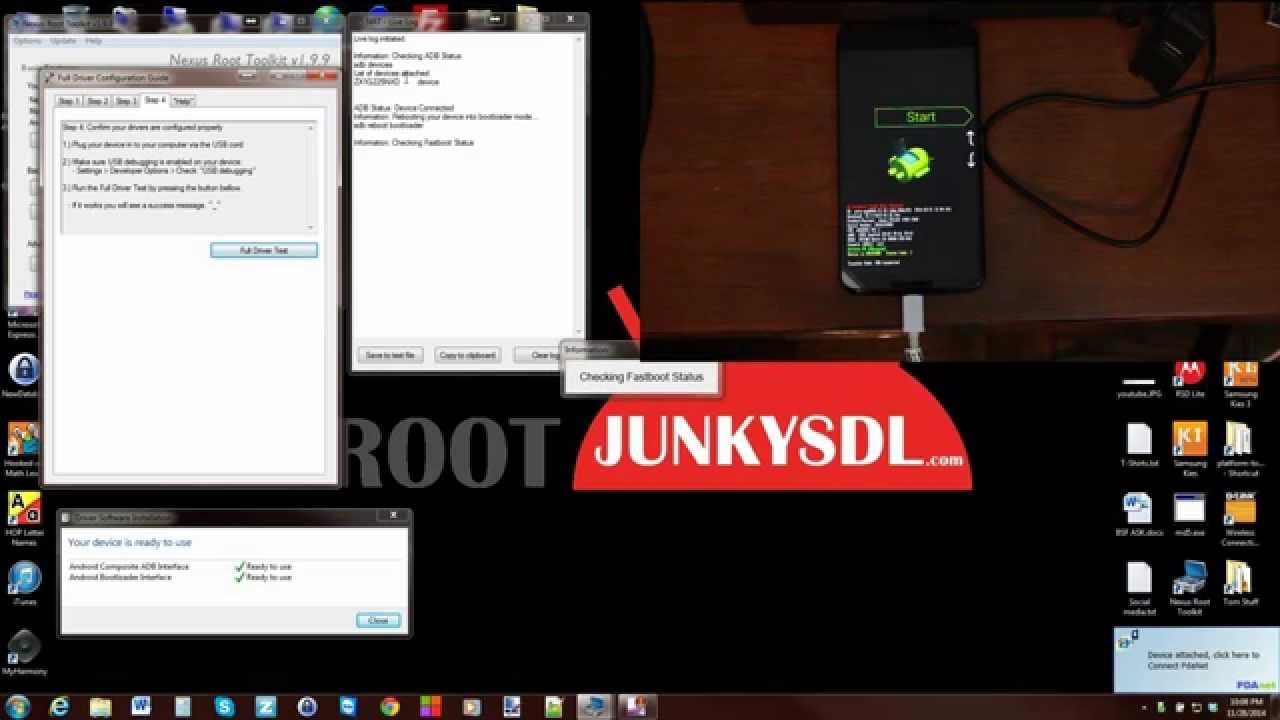Open File Explorer from the taskbar

[100, 706]
